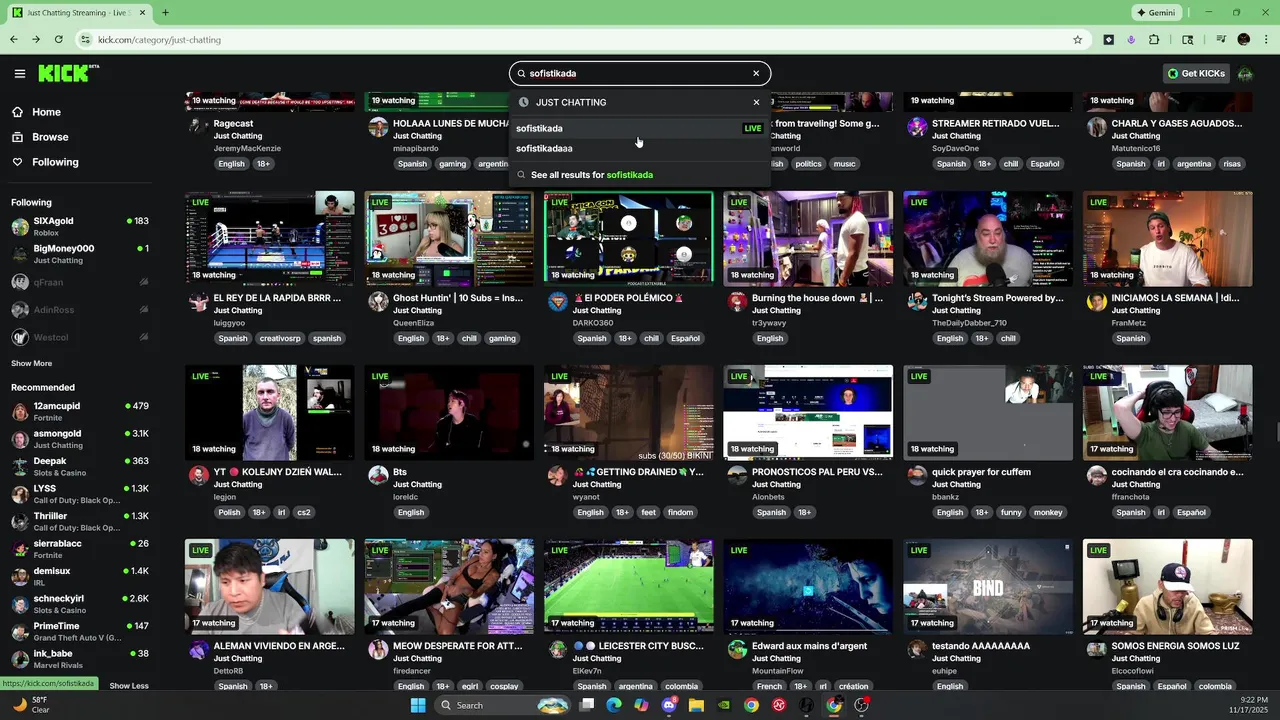1280x720 pixels.
Task: Open LEICESTER CITY stream thumbnail
Action: click(628, 586)
